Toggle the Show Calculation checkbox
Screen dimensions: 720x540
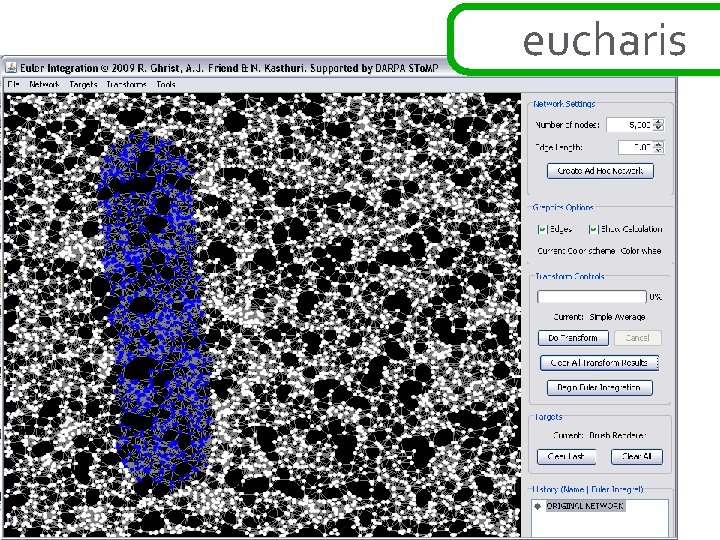click(593, 229)
